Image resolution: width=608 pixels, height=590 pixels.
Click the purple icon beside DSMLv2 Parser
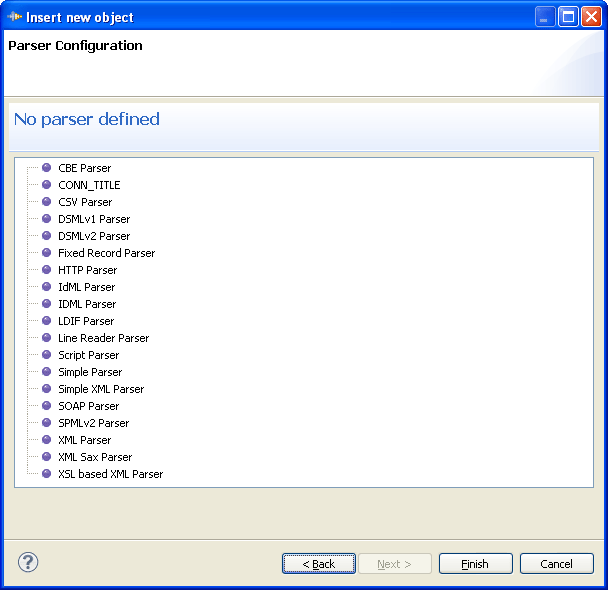coord(47,236)
